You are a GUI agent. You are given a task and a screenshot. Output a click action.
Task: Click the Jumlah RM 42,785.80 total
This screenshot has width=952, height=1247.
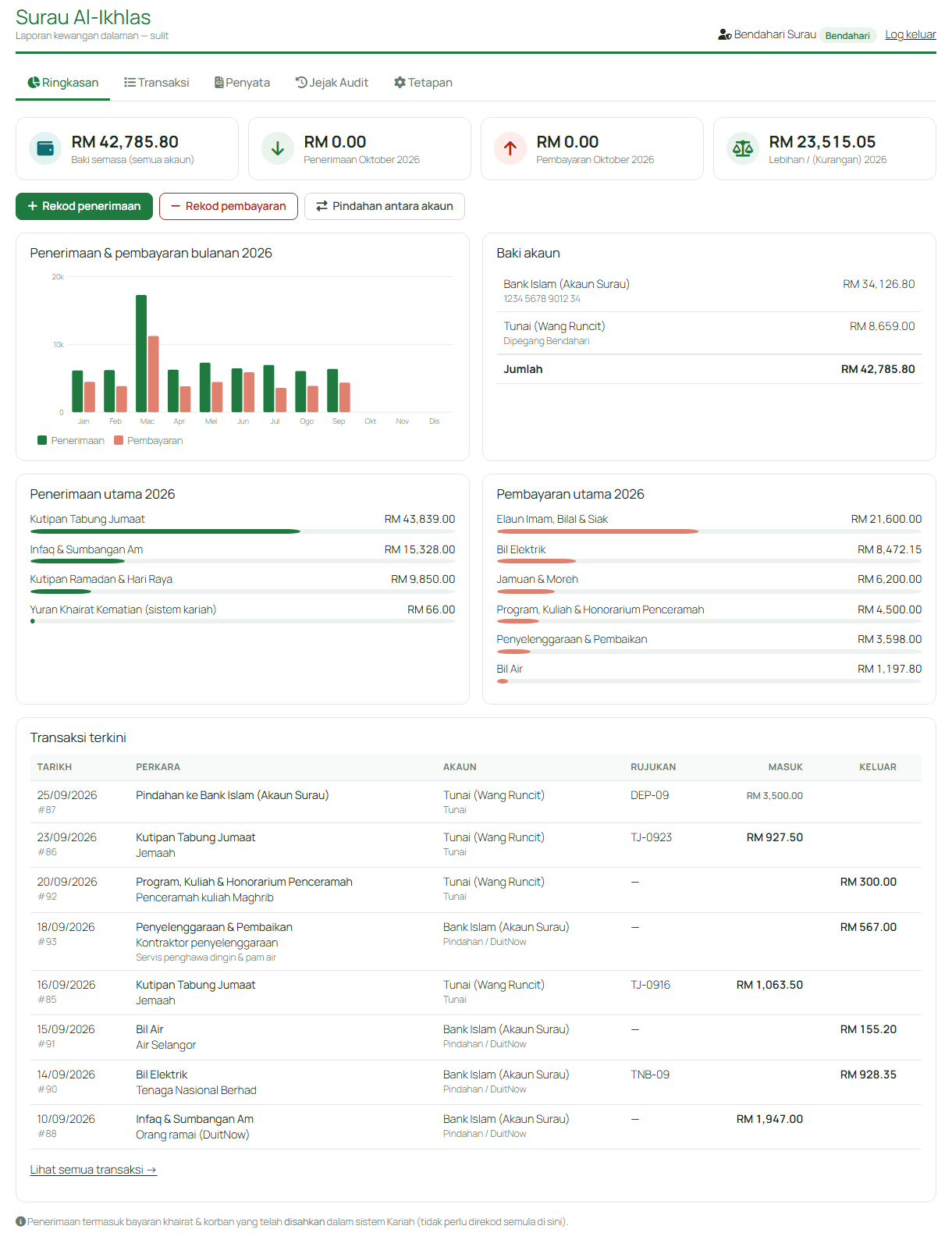pyautogui.click(x=709, y=369)
